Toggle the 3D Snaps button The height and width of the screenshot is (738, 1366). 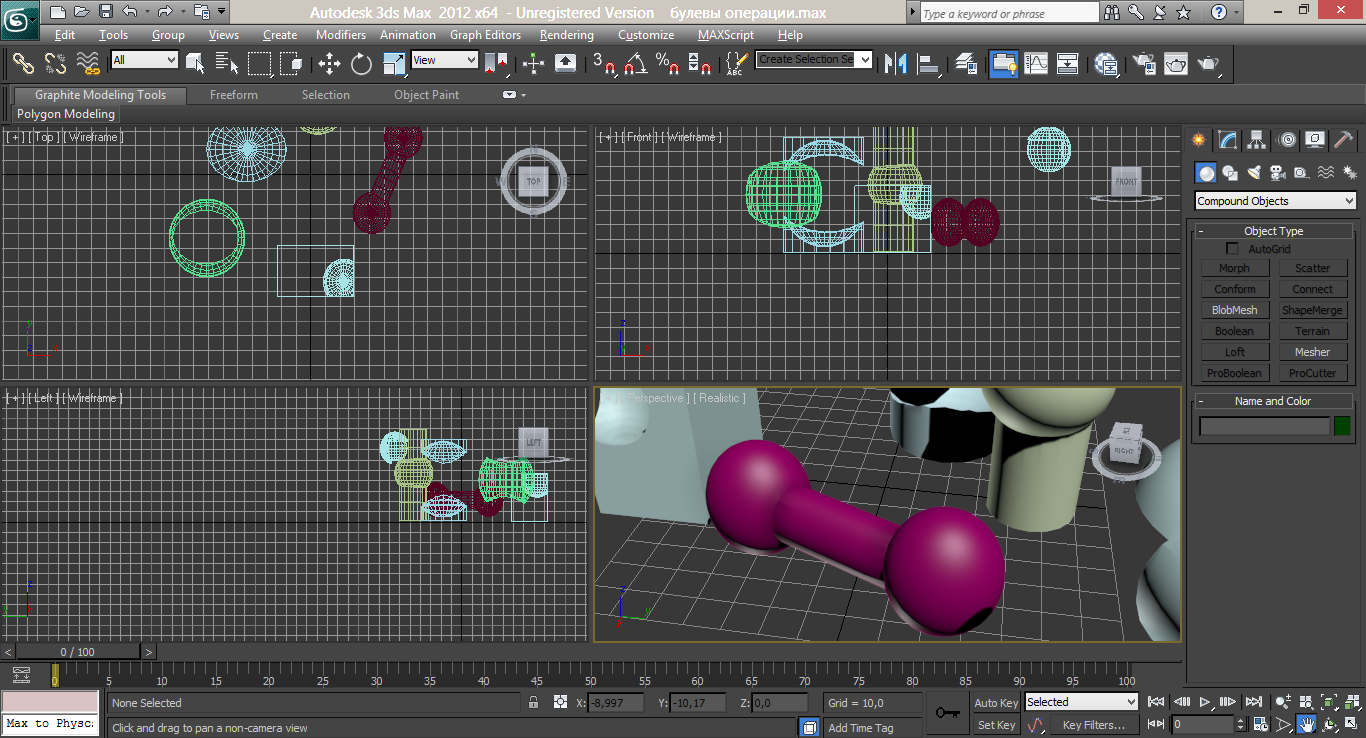click(x=604, y=64)
